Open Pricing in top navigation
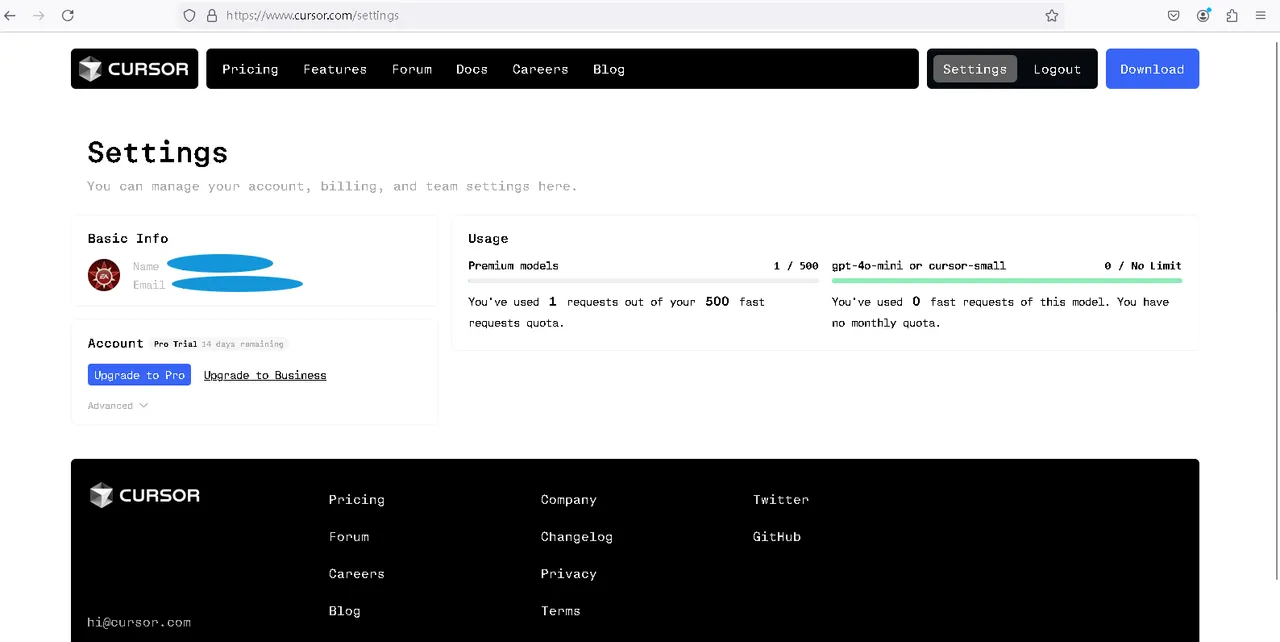The image size is (1280, 642). tap(250, 69)
